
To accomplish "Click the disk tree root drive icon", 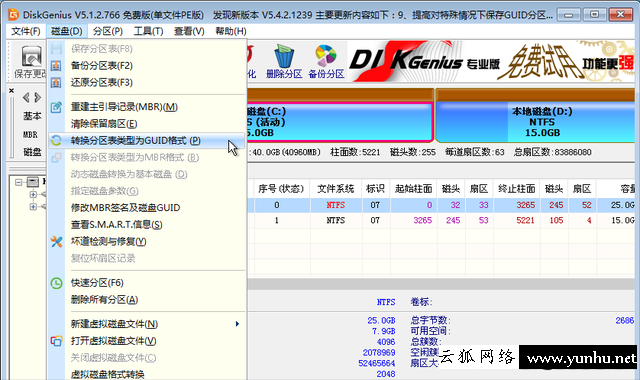I will coord(33,182).
